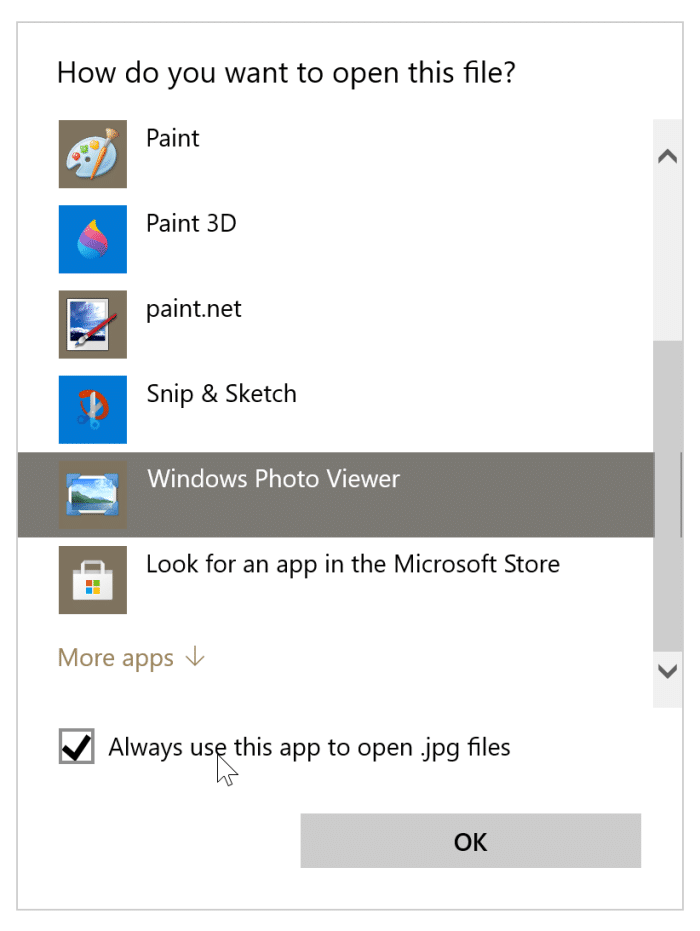Click the Microsoft Store shopping bag icon
The height and width of the screenshot is (931, 700).
92,580
